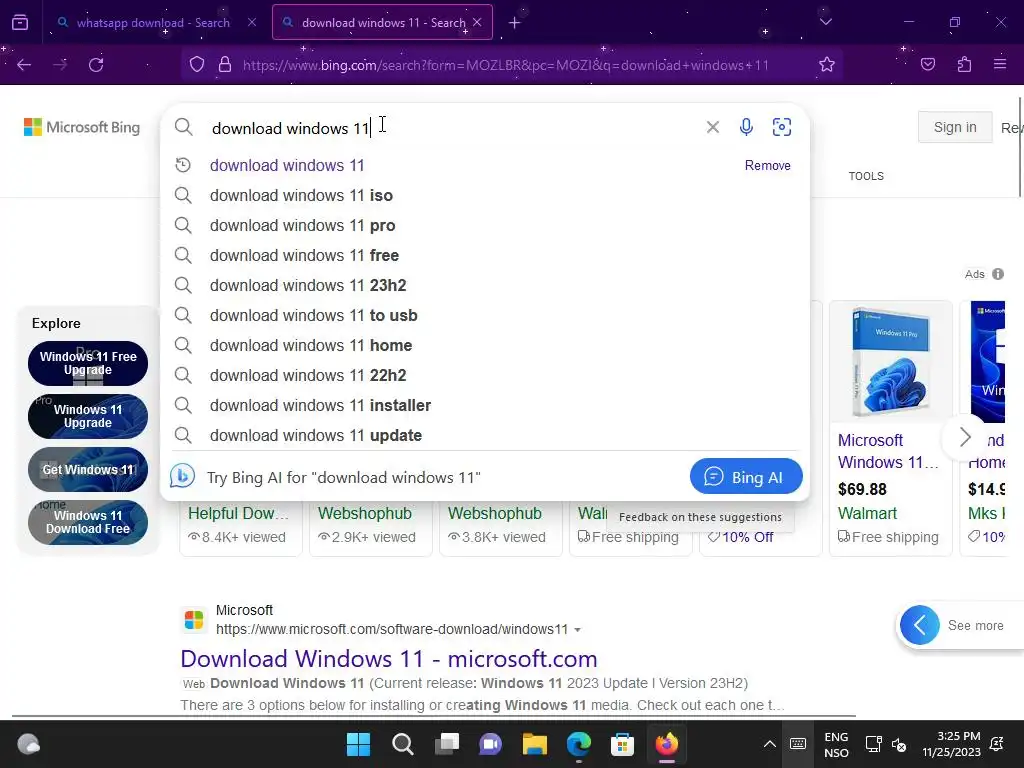Advance the shopping carousel with arrow
The width and height of the screenshot is (1024, 768).
click(965, 437)
